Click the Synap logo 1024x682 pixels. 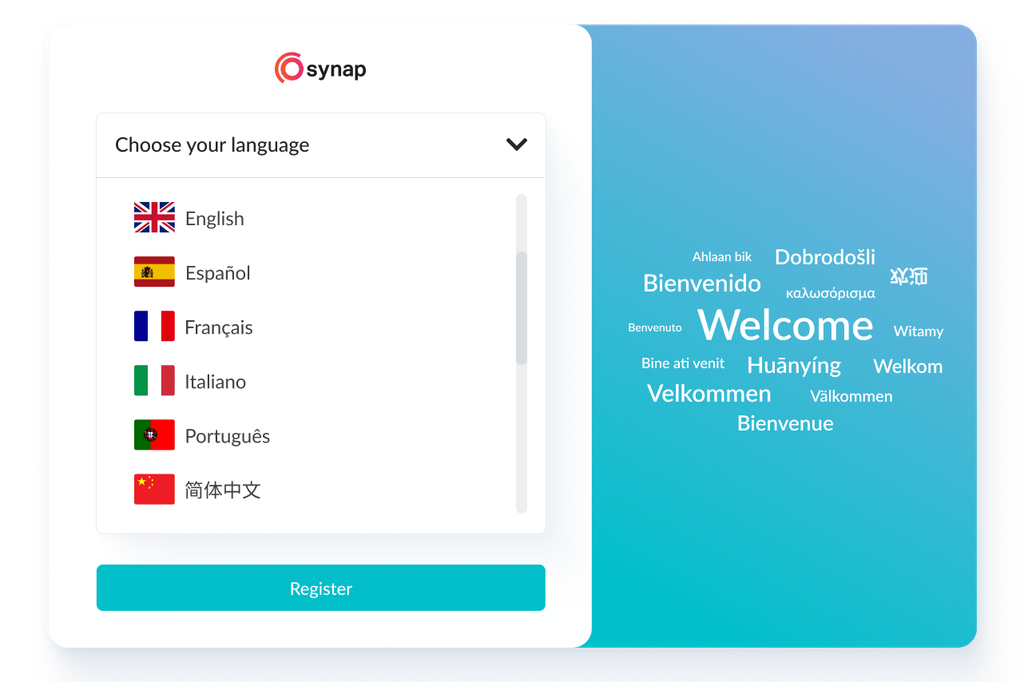[x=320, y=68]
